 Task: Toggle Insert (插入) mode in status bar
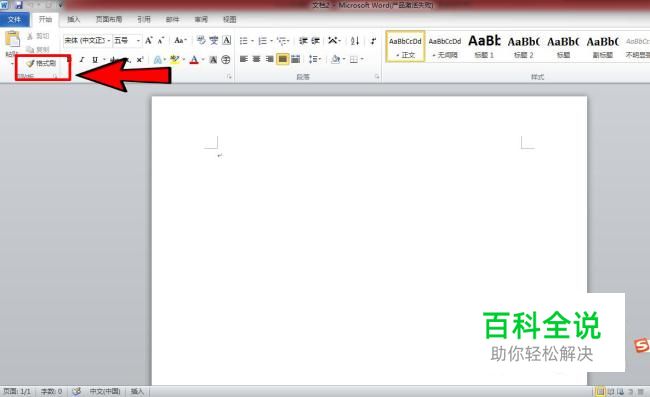[x=137, y=391]
